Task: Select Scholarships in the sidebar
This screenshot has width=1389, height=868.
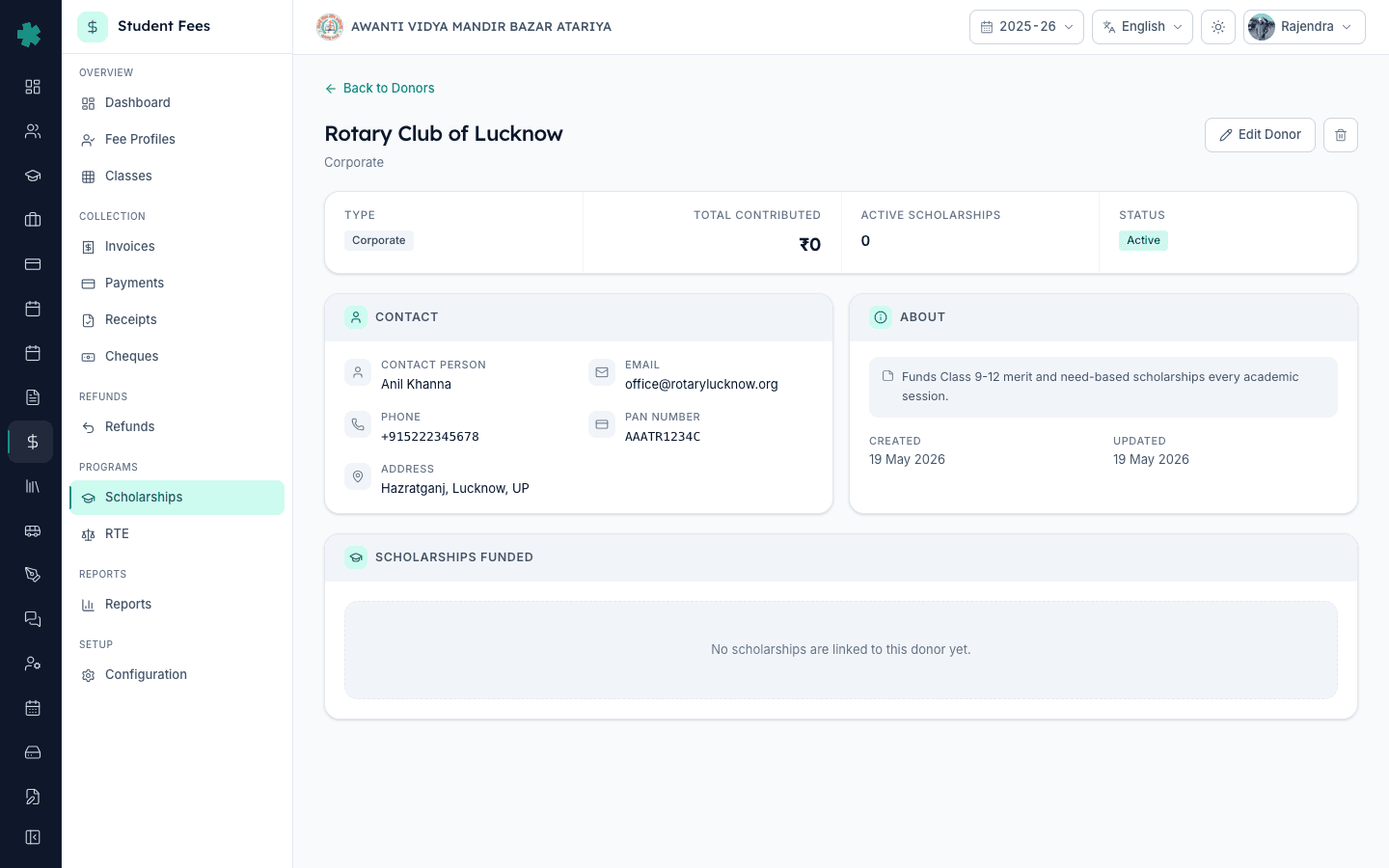Action: (177, 498)
